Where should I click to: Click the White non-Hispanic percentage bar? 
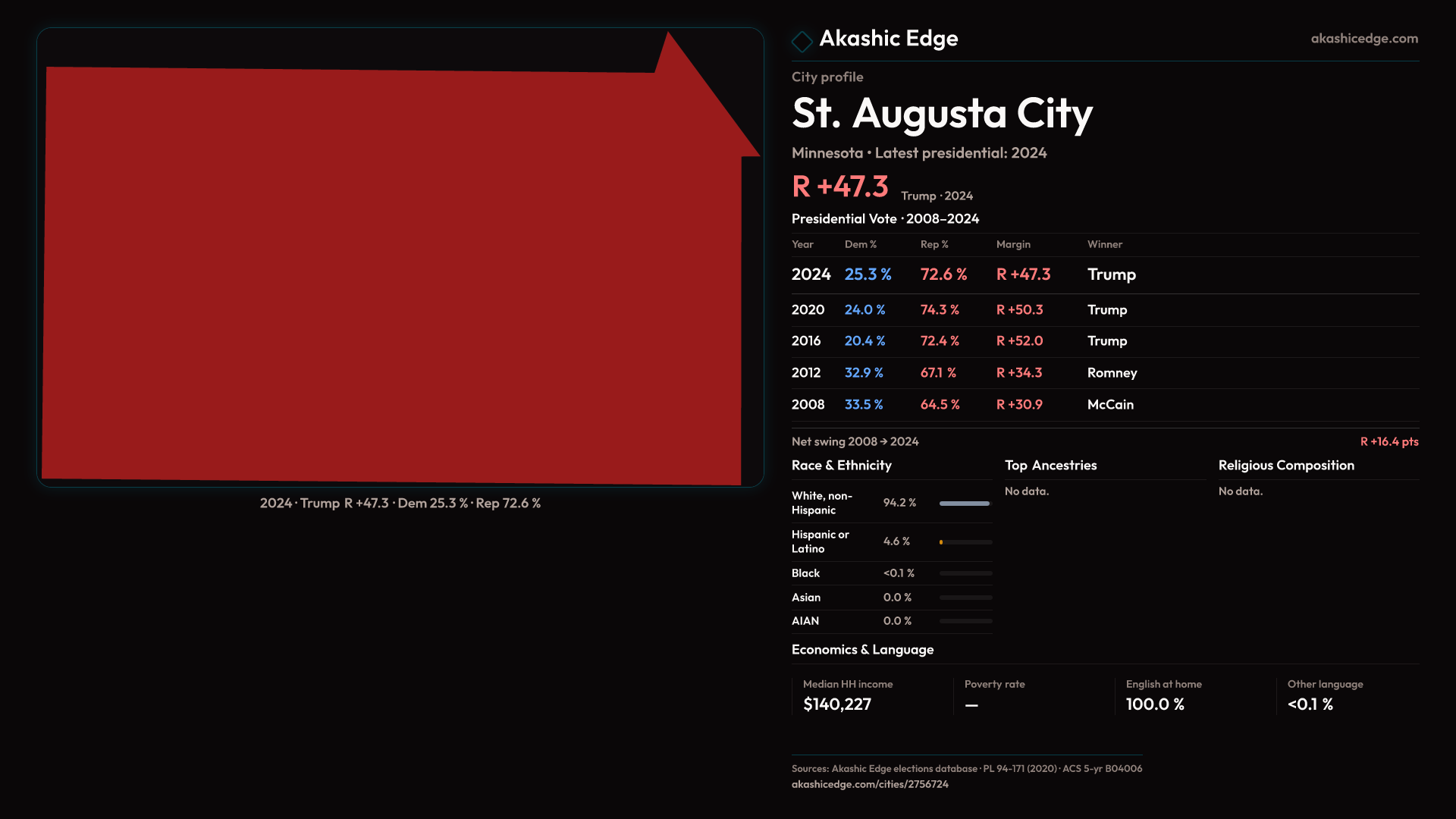coord(965,504)
